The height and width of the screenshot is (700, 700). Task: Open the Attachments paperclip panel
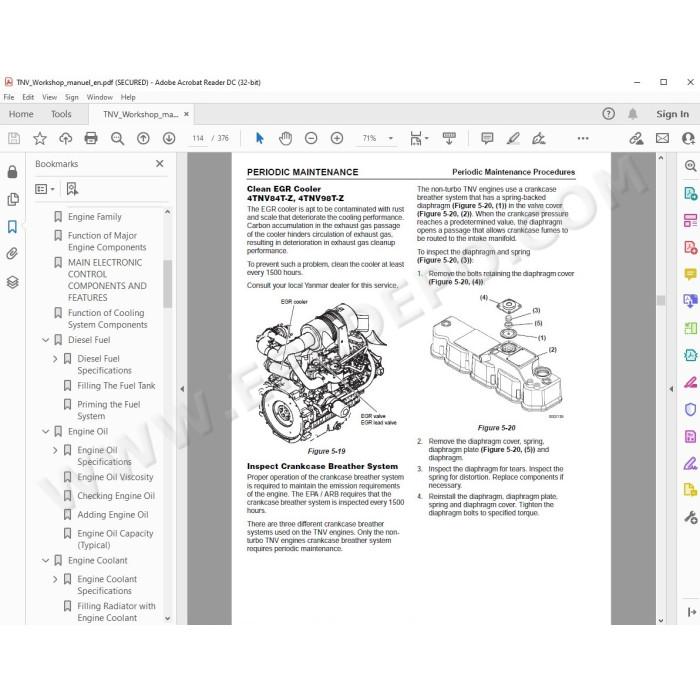pyautogui.click(x=12, y=254)
